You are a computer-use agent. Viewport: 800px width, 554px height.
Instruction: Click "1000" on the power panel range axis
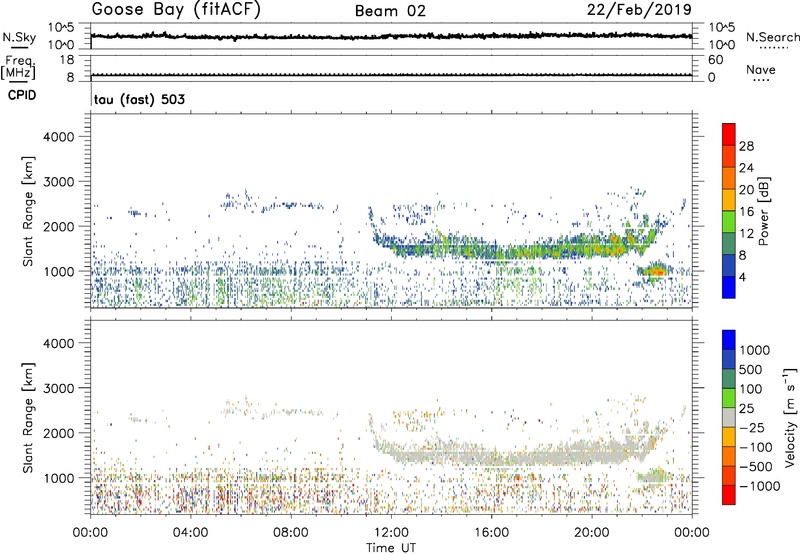click(x=59, y=271)
